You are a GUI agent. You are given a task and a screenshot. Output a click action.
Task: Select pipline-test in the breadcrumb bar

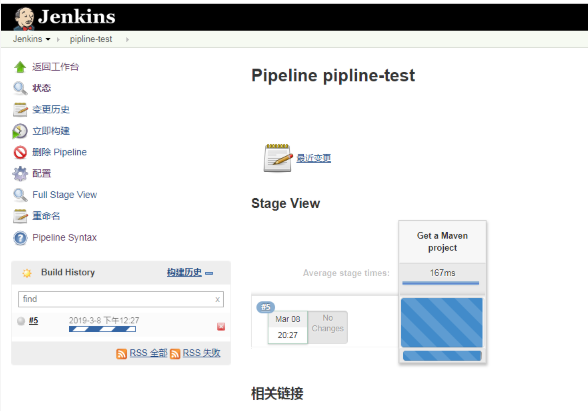(x=91, y=39)
